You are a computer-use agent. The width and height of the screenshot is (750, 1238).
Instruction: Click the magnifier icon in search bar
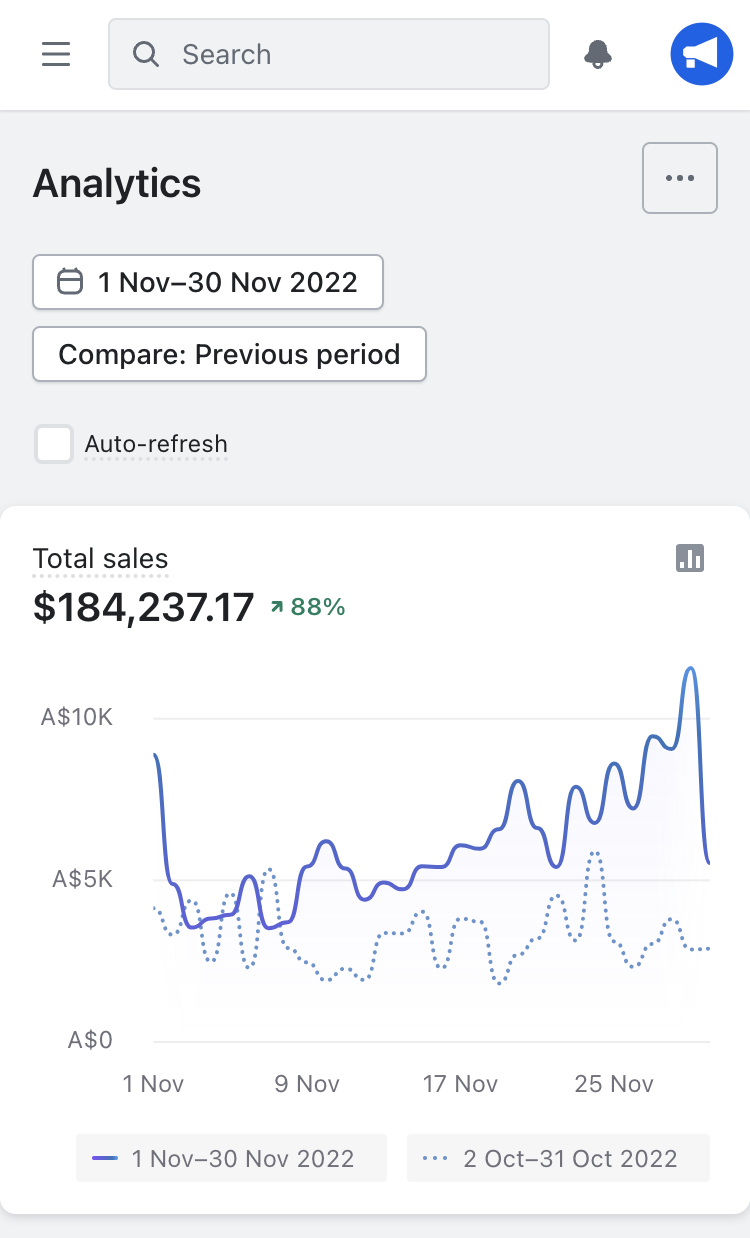146,54
